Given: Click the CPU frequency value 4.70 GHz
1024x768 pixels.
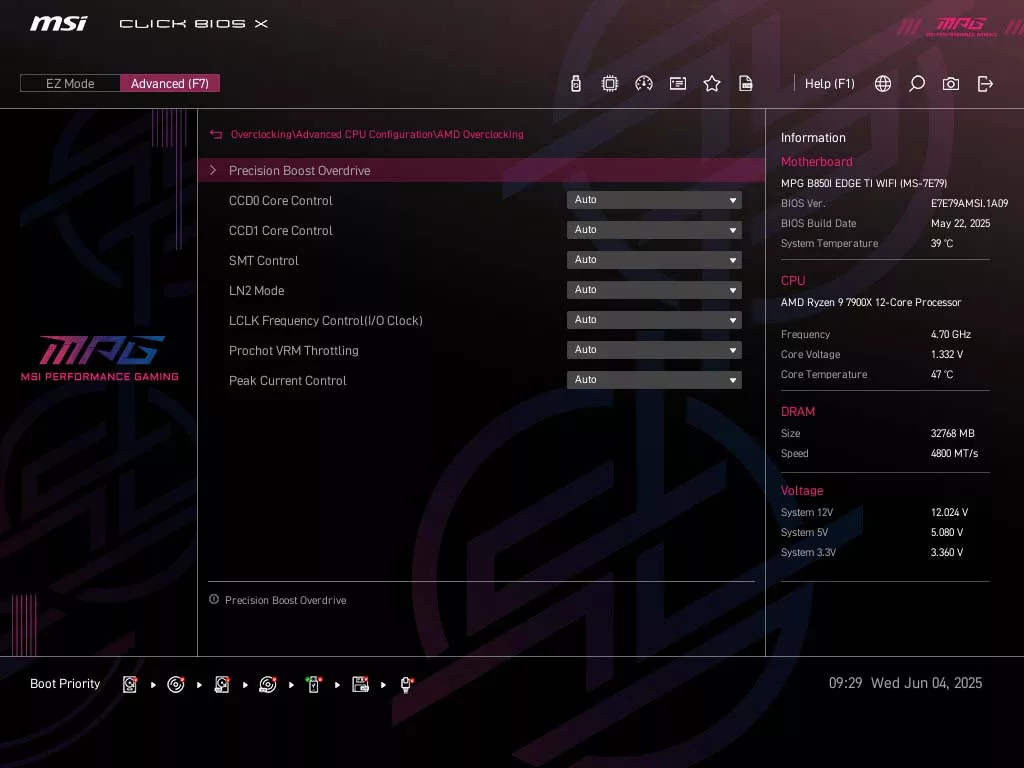Looking at the screenshot, I should click(950, 334).
